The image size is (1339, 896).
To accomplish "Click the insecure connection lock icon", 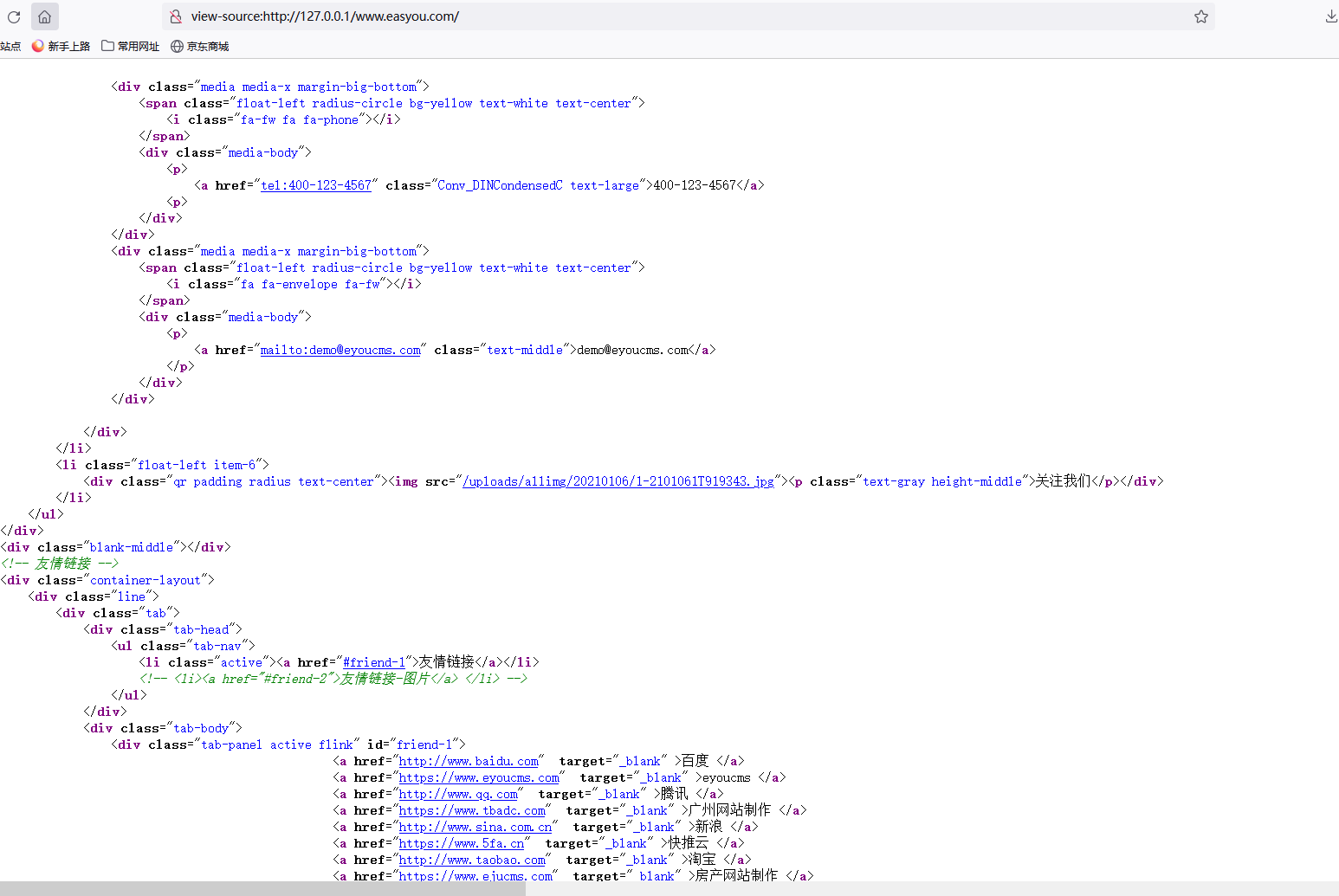I will coord(176,16).
